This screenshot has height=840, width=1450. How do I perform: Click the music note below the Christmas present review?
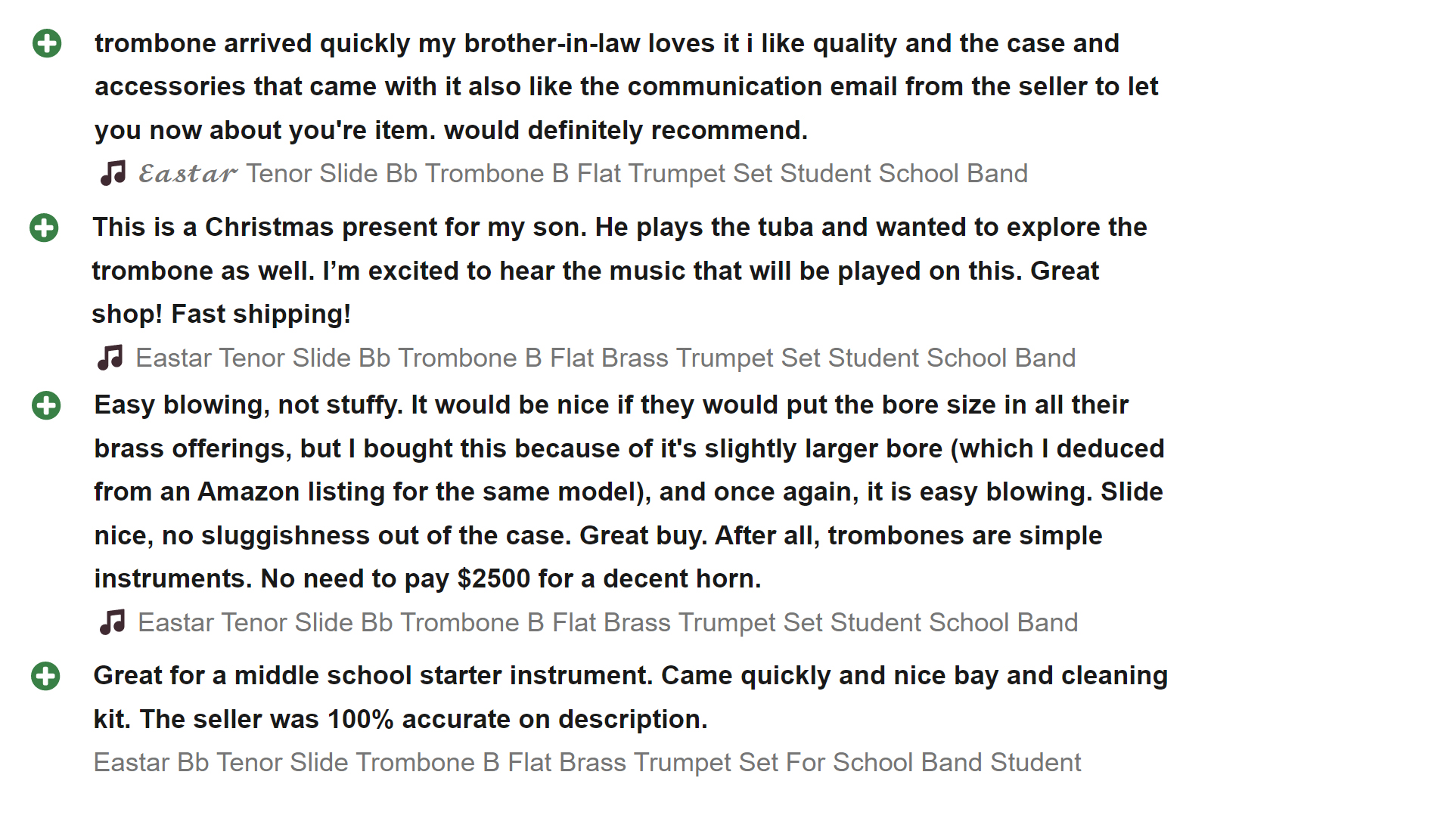click(x=110, y=358)
